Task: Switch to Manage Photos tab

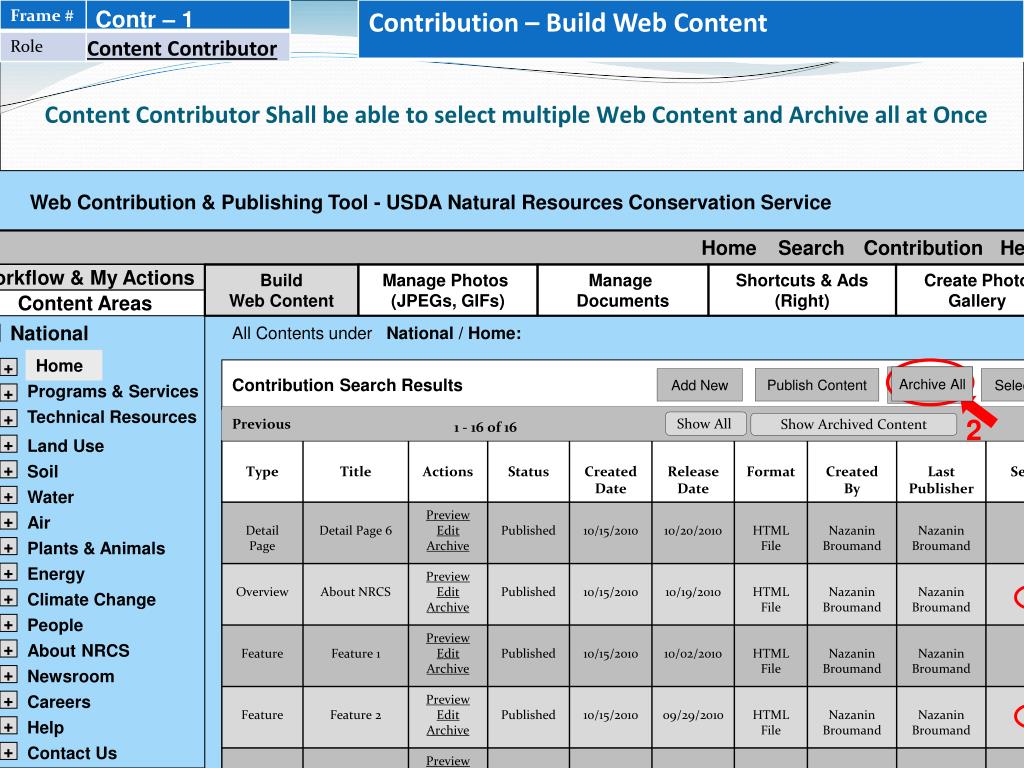Action: (447, 291)
